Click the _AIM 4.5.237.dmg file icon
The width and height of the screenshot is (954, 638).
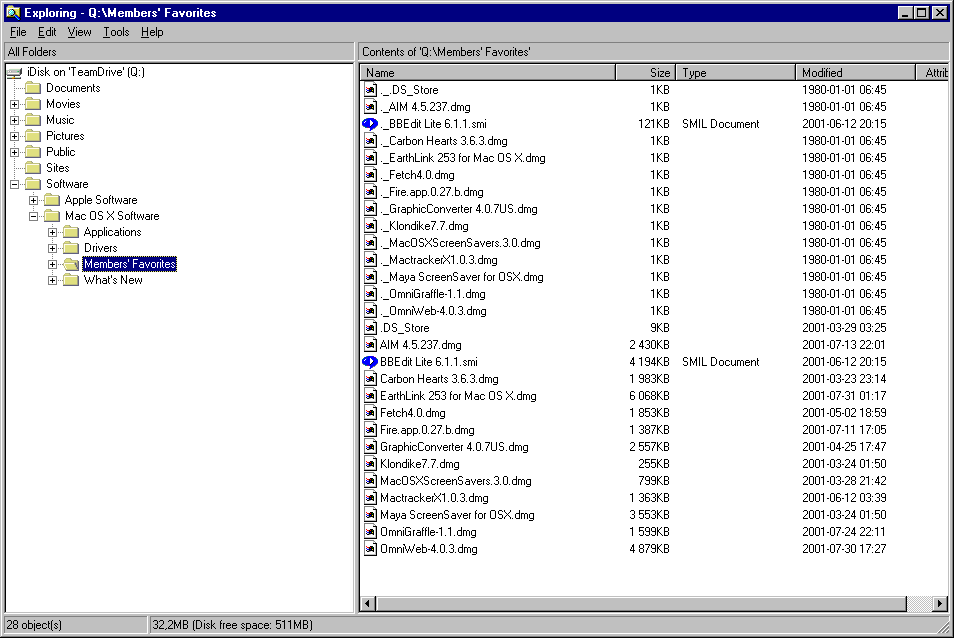point(370,107)
